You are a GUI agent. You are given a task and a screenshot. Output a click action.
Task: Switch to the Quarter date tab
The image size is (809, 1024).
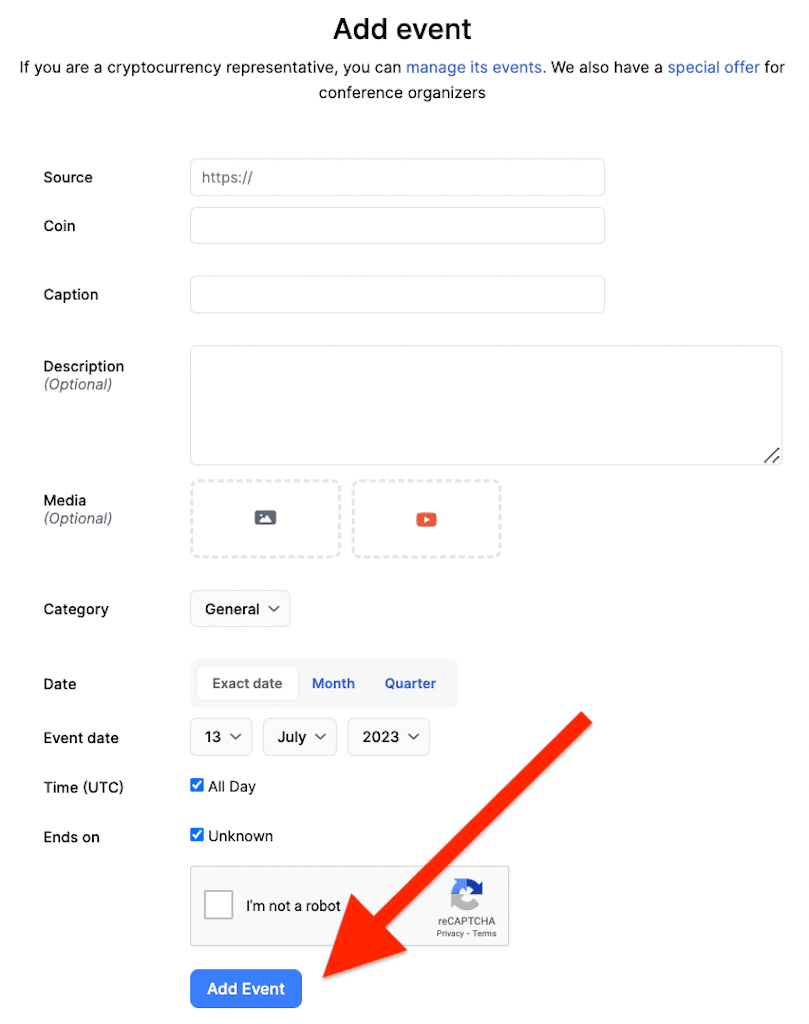click(410, 683)
